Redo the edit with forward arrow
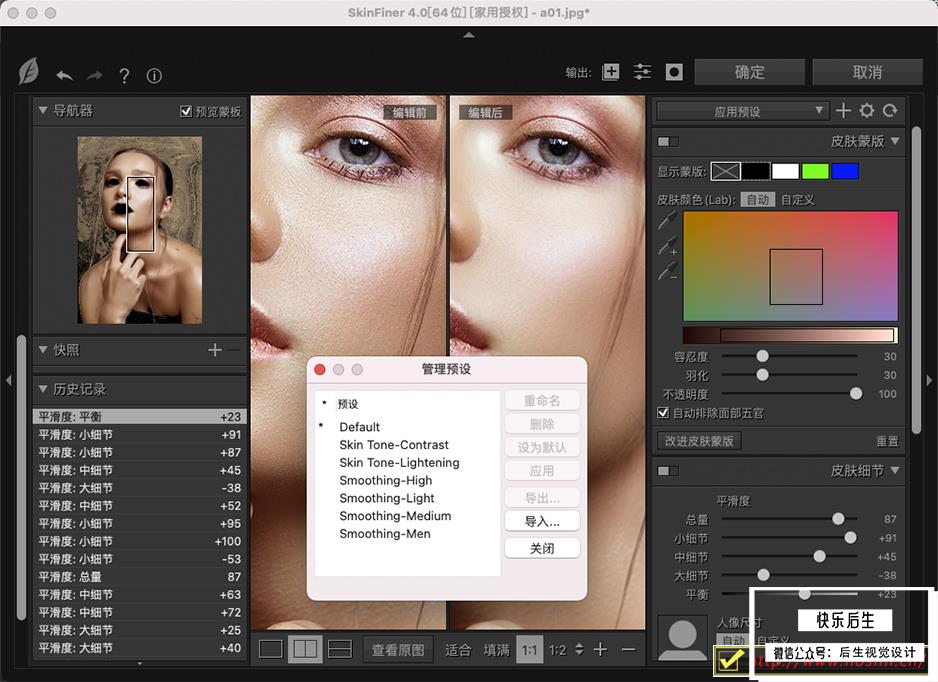938x682 pixels. click(95, 75)
